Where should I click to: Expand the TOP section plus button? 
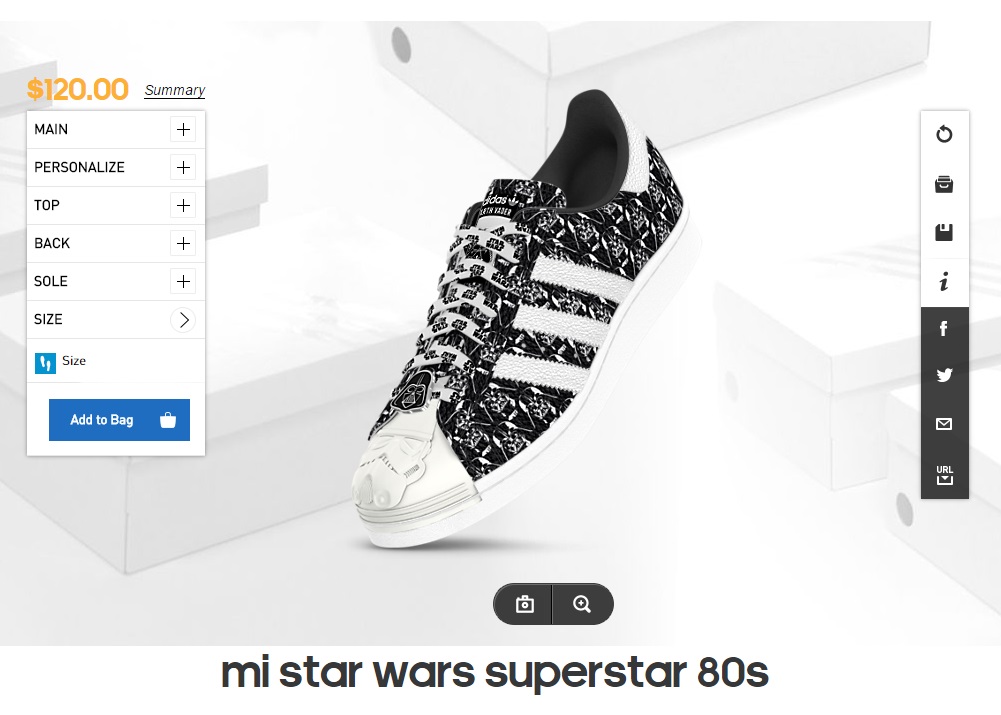pos(183,205)
